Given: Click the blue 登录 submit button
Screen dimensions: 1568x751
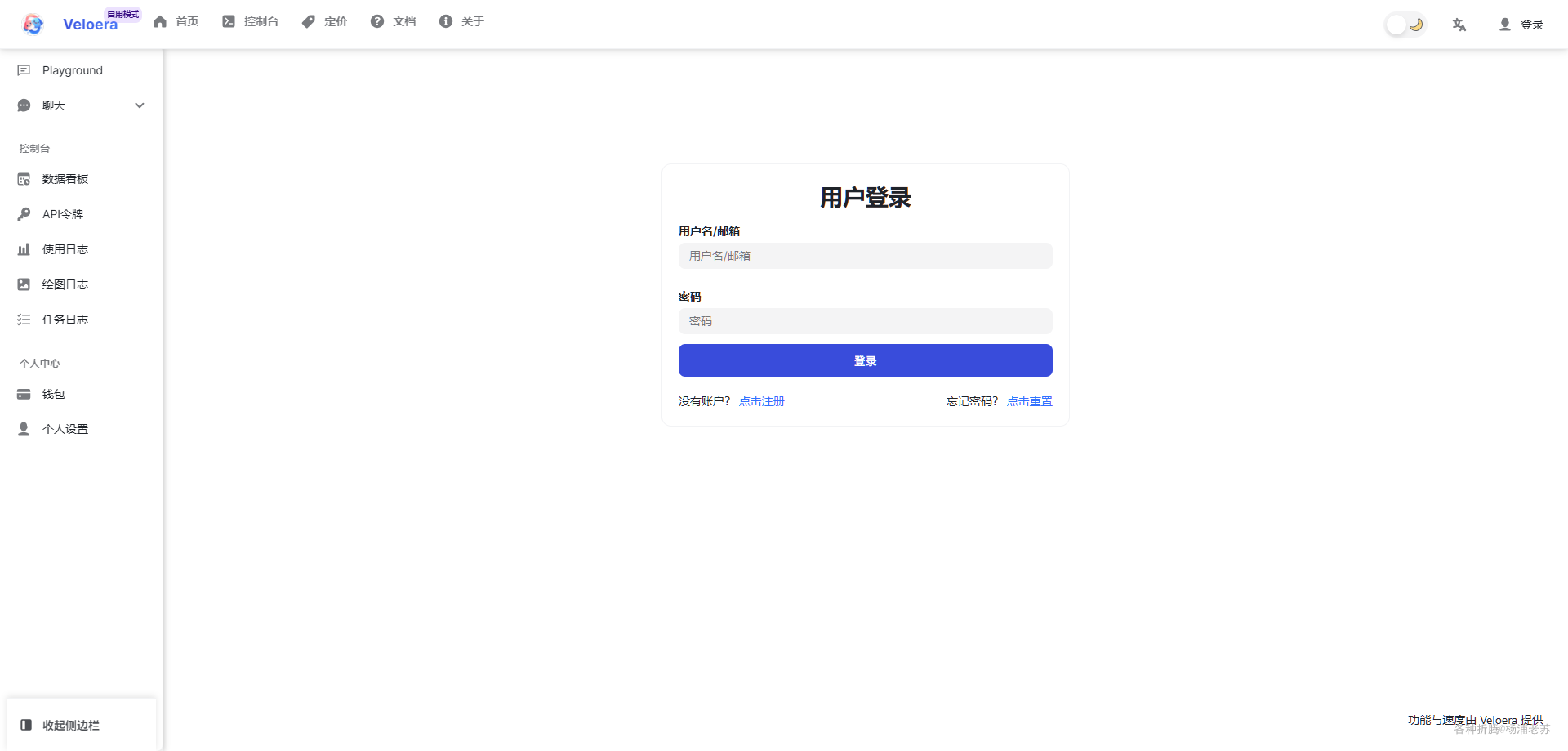Looking at the screenshot, I should tap(865, 360).
